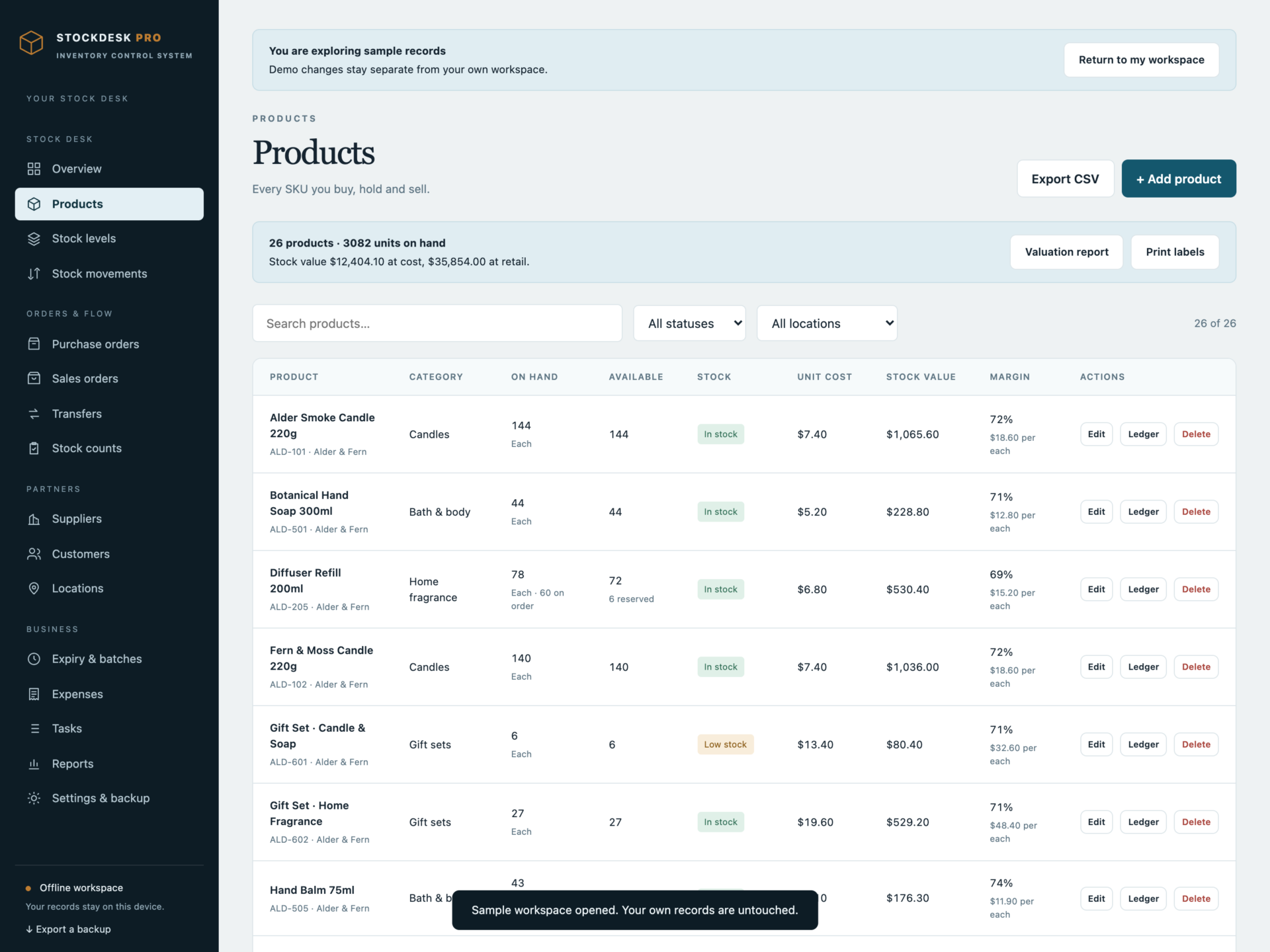This screenshot has width=1270, height=952.
Task: Open Settings & backup via gear icon
Action: click(x=34, y=798)
